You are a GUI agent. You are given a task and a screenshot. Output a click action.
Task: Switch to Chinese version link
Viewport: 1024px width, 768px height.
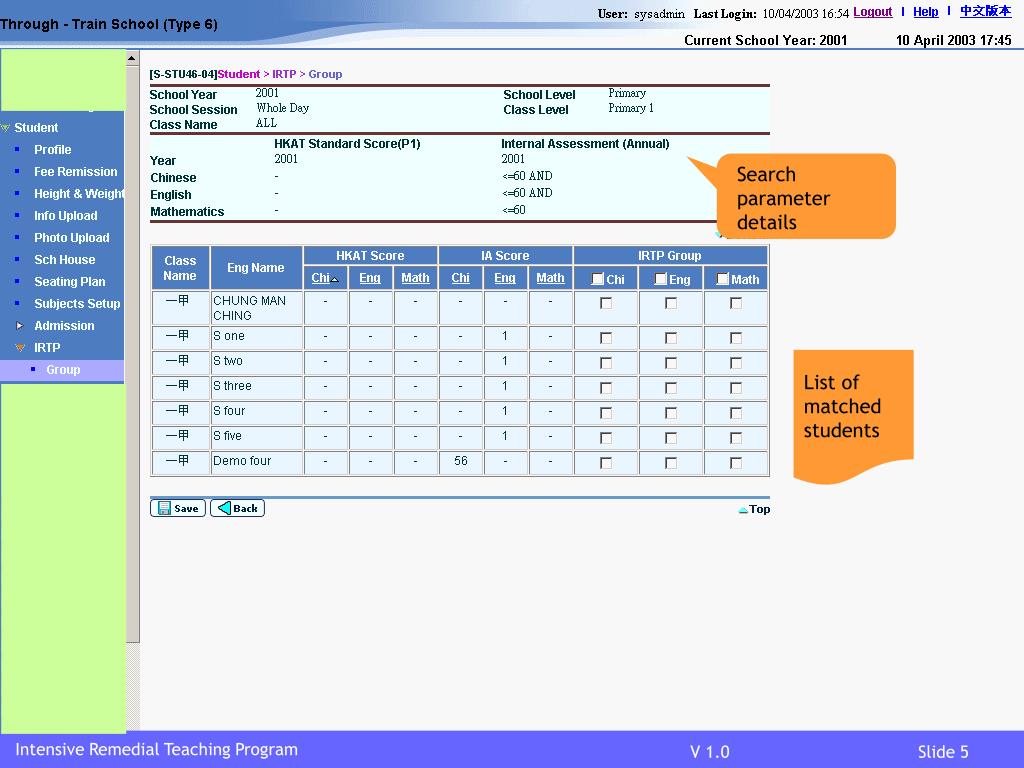click(985, 11)
